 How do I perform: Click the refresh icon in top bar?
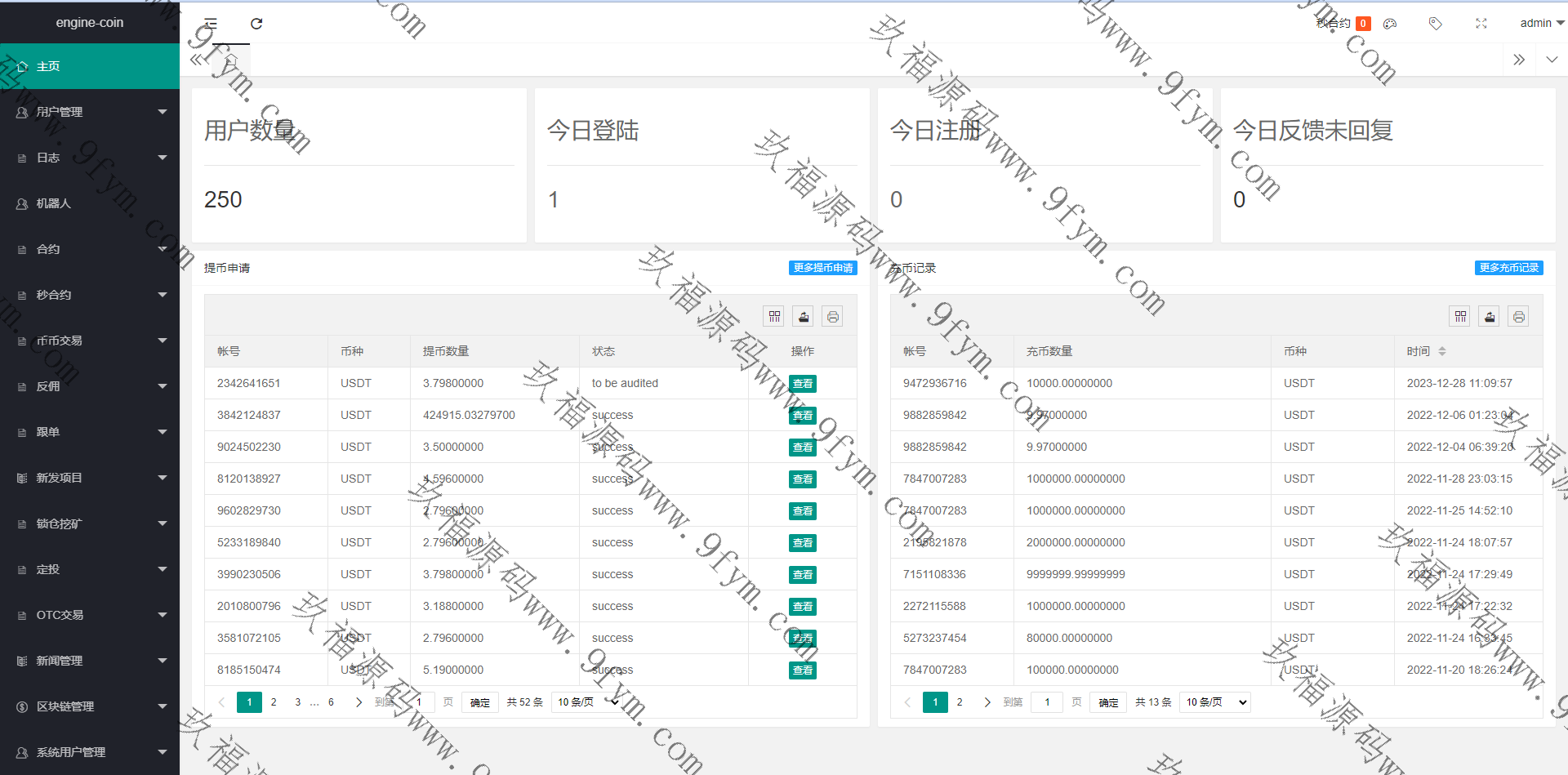click(256, 24)
